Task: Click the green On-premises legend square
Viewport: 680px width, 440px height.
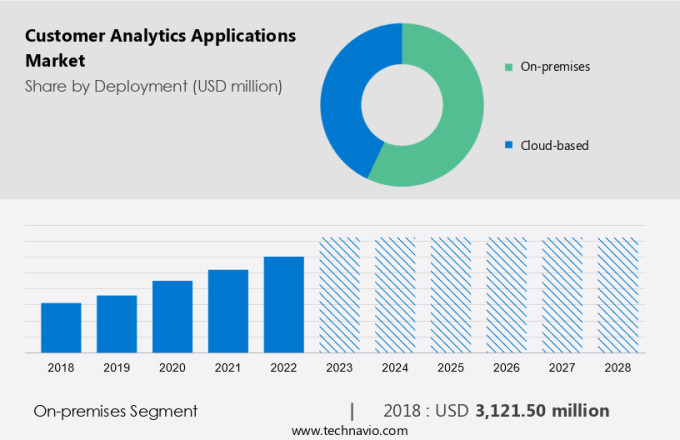Action: 509,67
